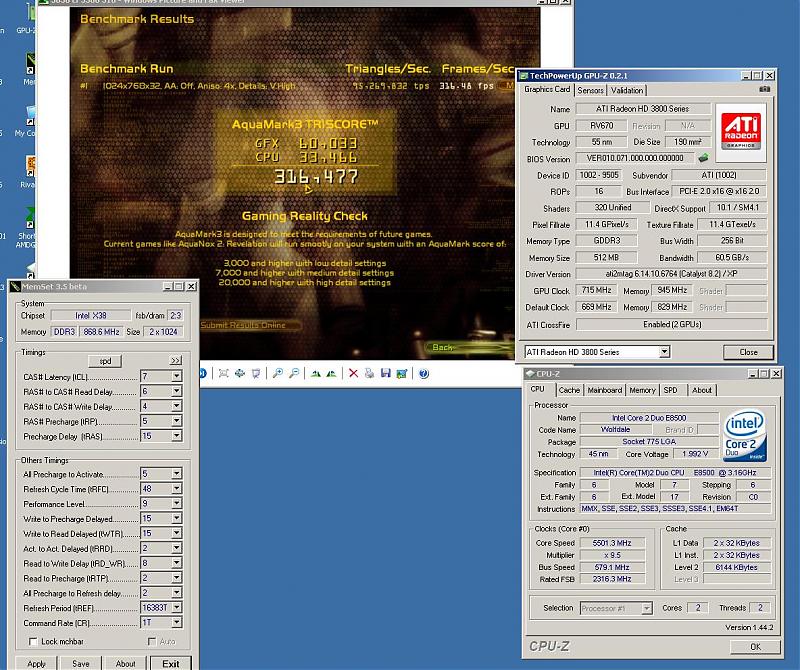Open the Mainboard tab in CPU-Z
The height and width of the screenshot is (670, 800).
click(x=605, y=390)
